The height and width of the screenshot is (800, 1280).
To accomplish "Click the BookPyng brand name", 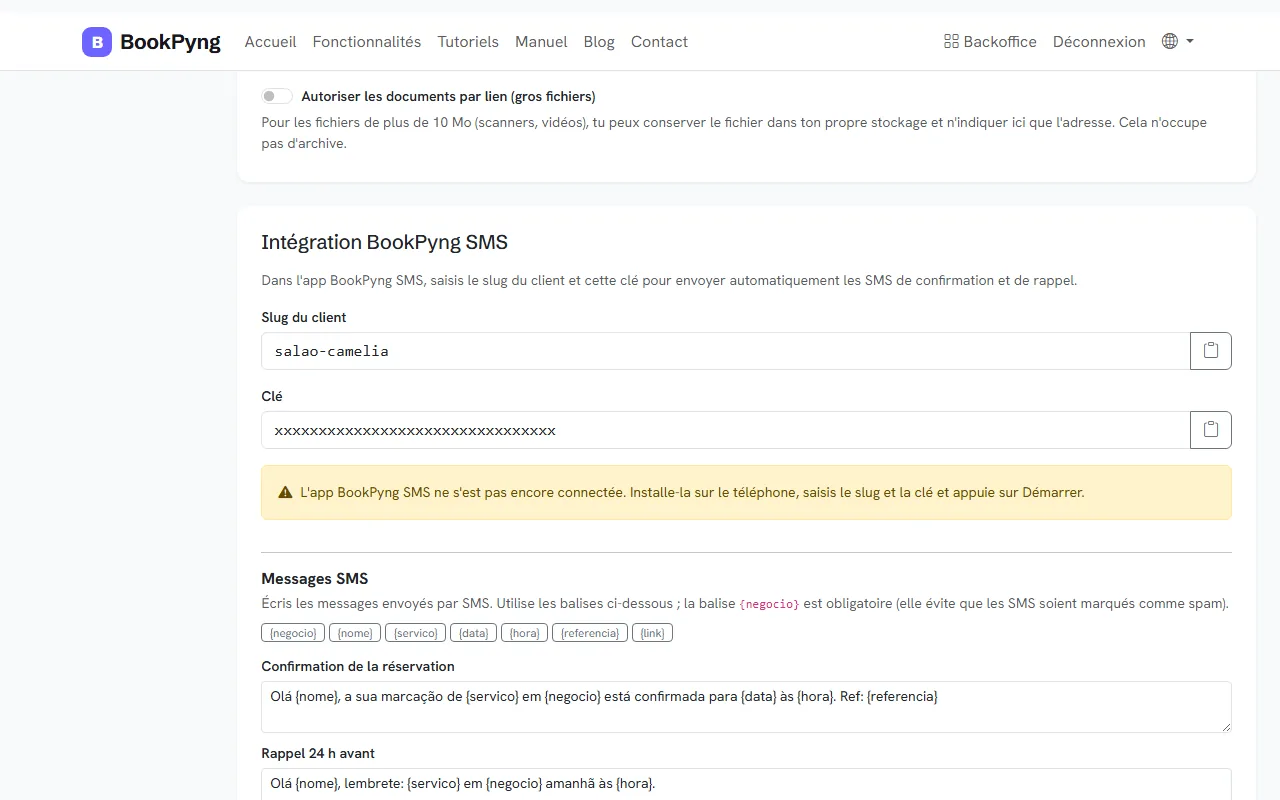I will [x=170, y=42].
